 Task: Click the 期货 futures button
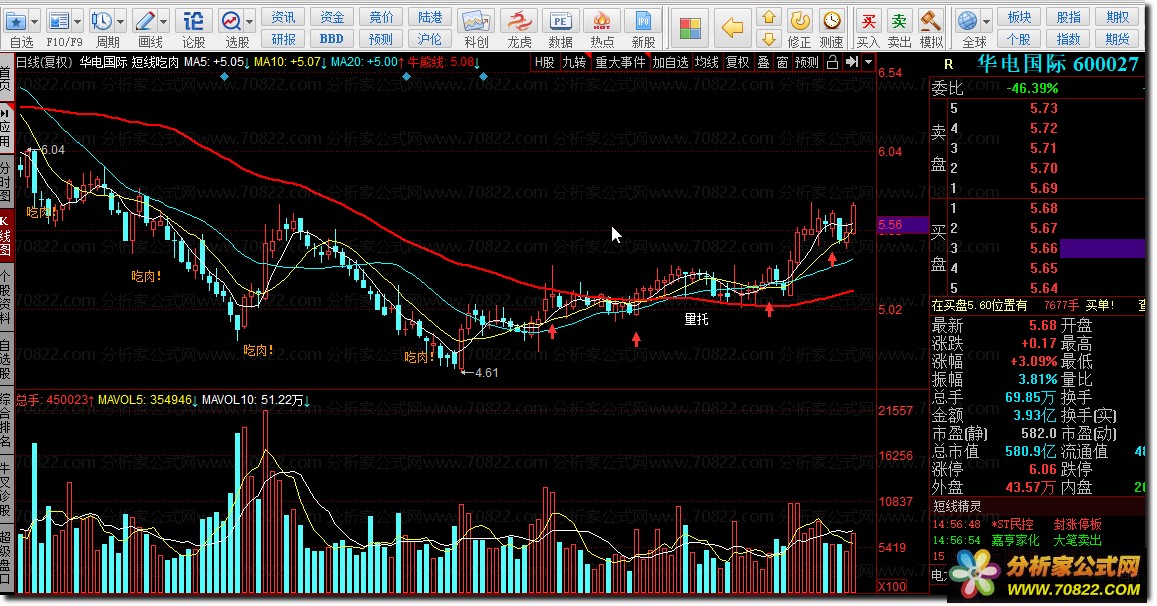[x=1117, y=39]
